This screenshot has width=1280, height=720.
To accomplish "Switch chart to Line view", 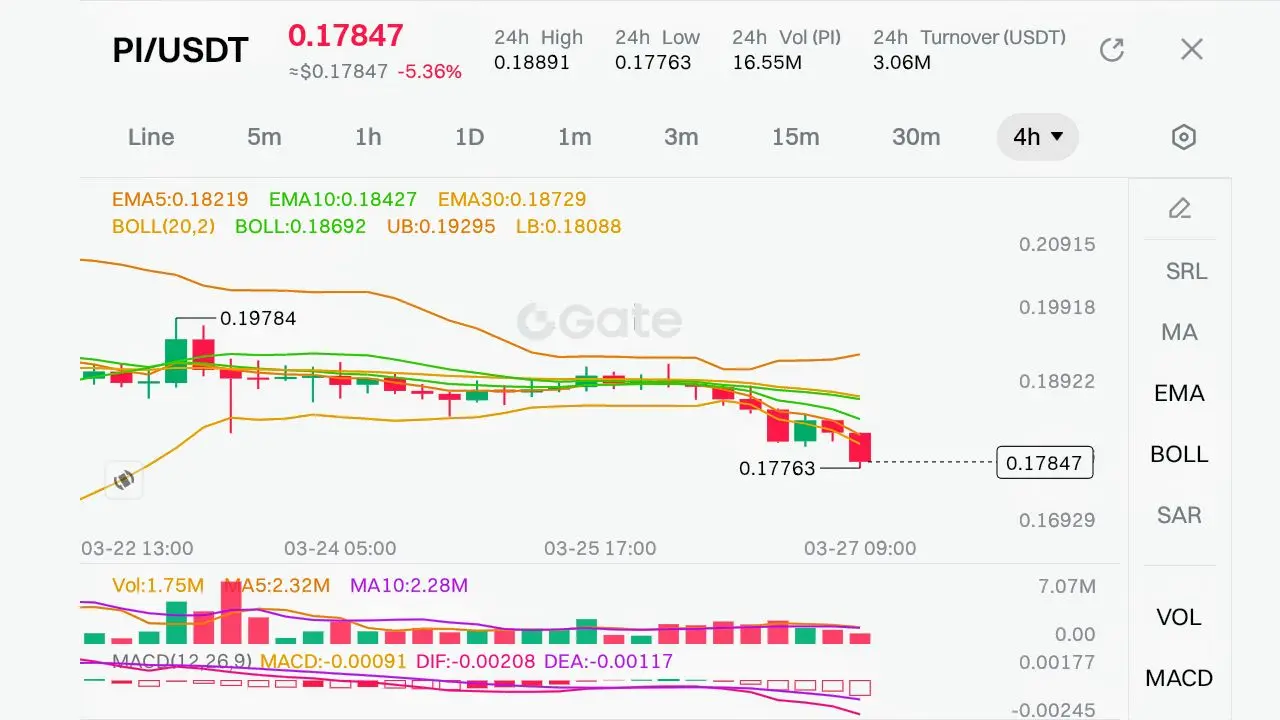I will 151,137.
